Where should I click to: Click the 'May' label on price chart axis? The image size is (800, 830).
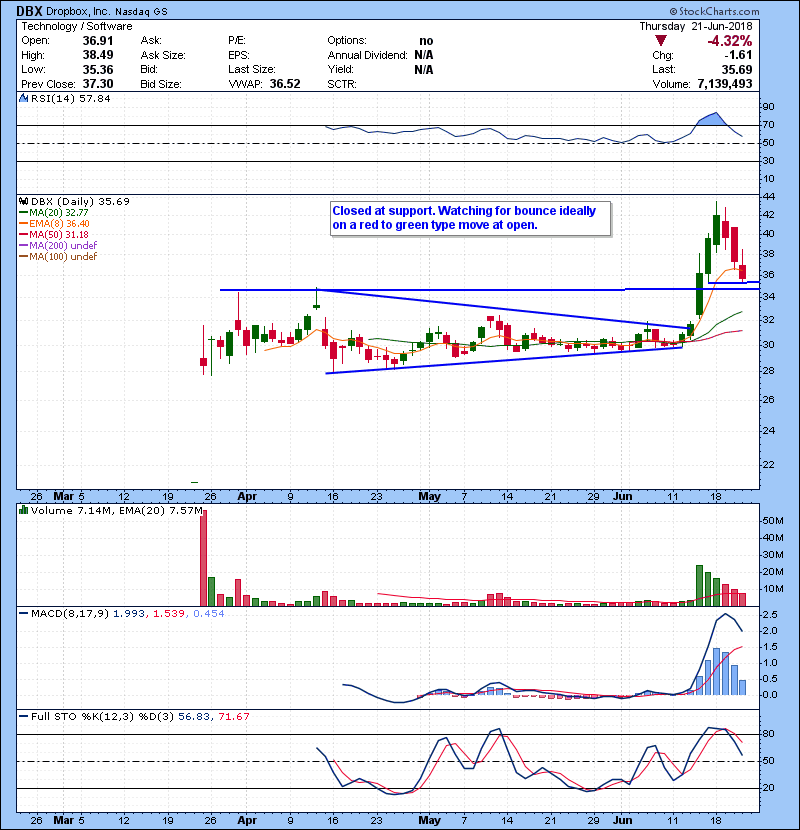[429, 496]
